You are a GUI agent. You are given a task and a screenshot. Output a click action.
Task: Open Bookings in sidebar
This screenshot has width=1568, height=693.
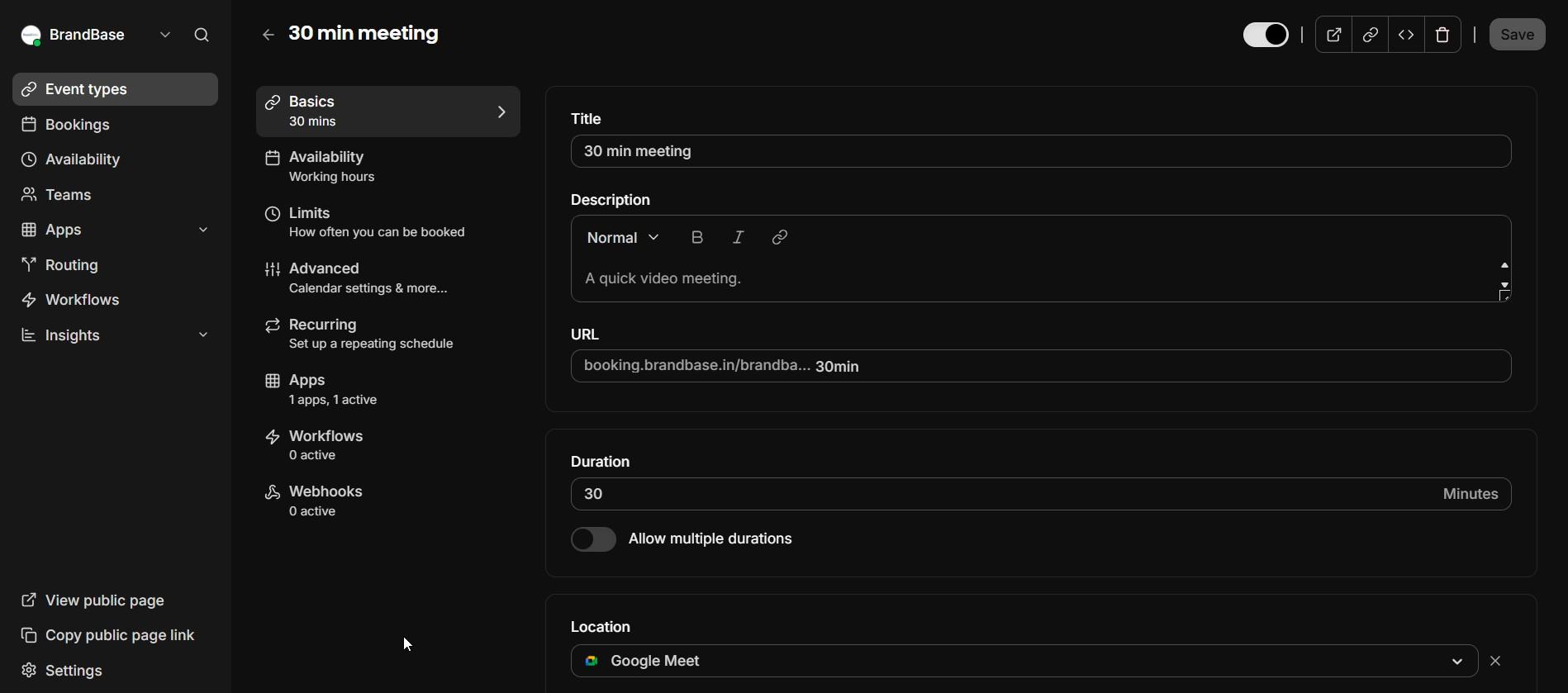[x=115, y=125]
